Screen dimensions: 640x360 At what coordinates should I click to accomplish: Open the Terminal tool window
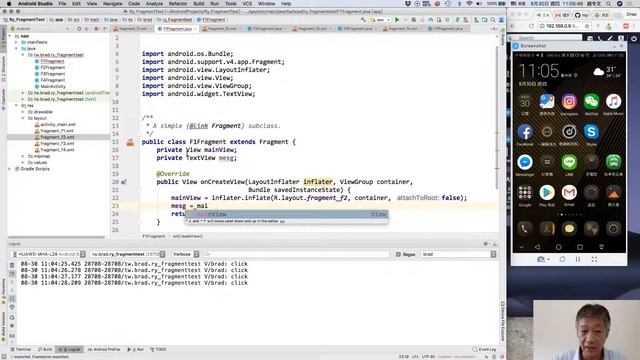click(x=21, y=349)
